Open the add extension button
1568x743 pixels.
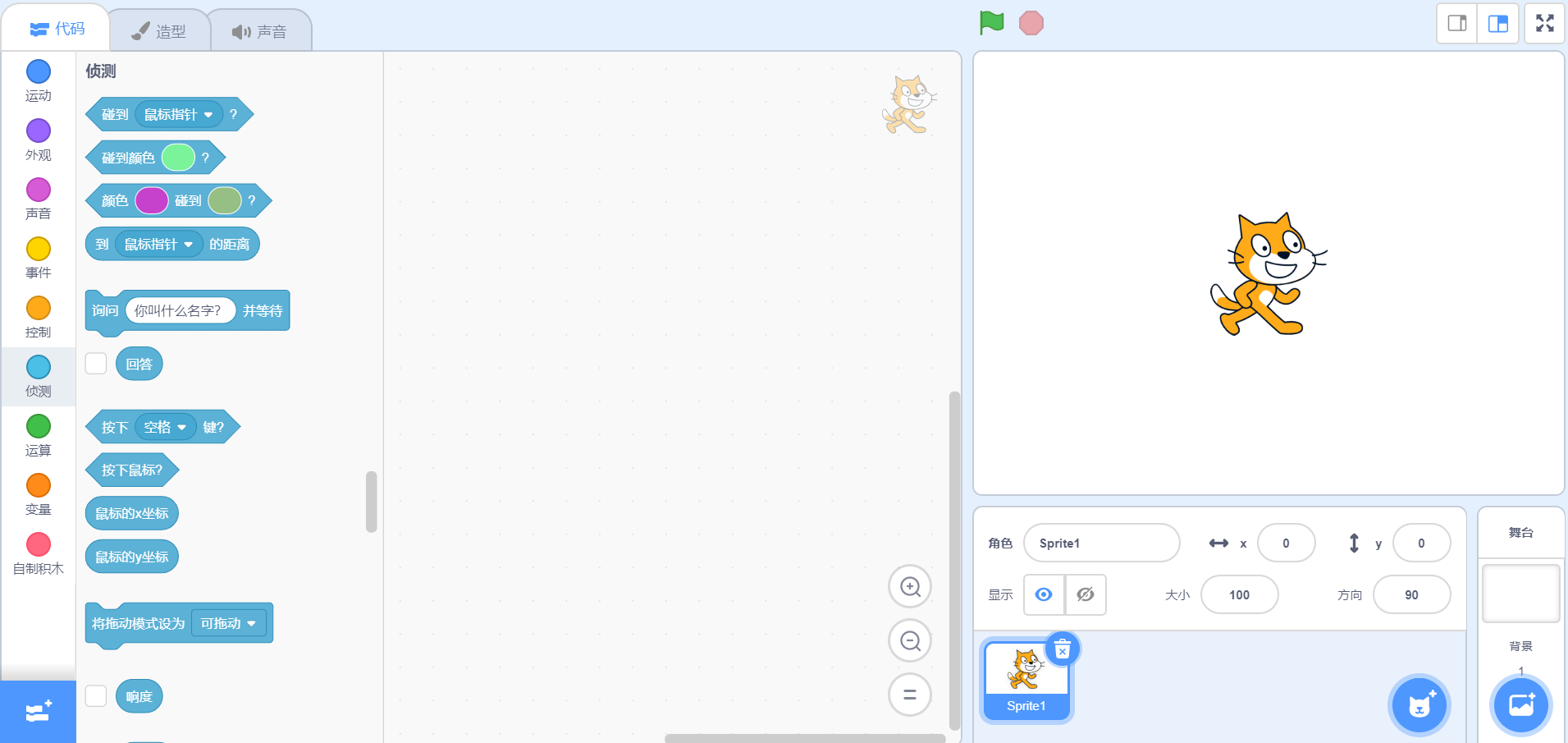tap(39, 712)
